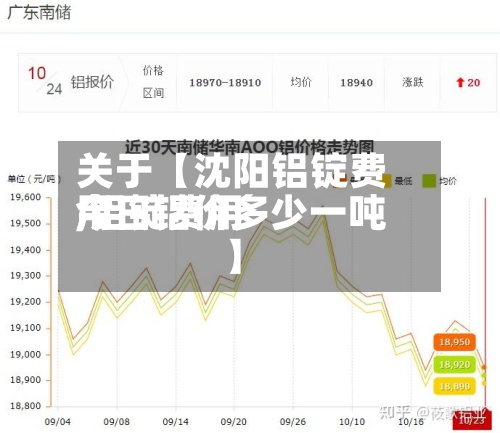Click the 09/04 x-axis date
The image size is (500, 433).
pyautogui.click(x=58, y=422)
